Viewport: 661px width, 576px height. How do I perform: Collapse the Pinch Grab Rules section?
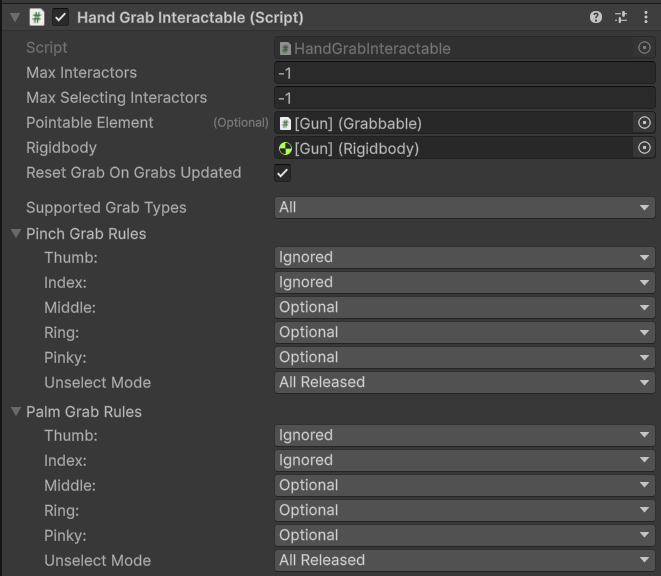16,234
